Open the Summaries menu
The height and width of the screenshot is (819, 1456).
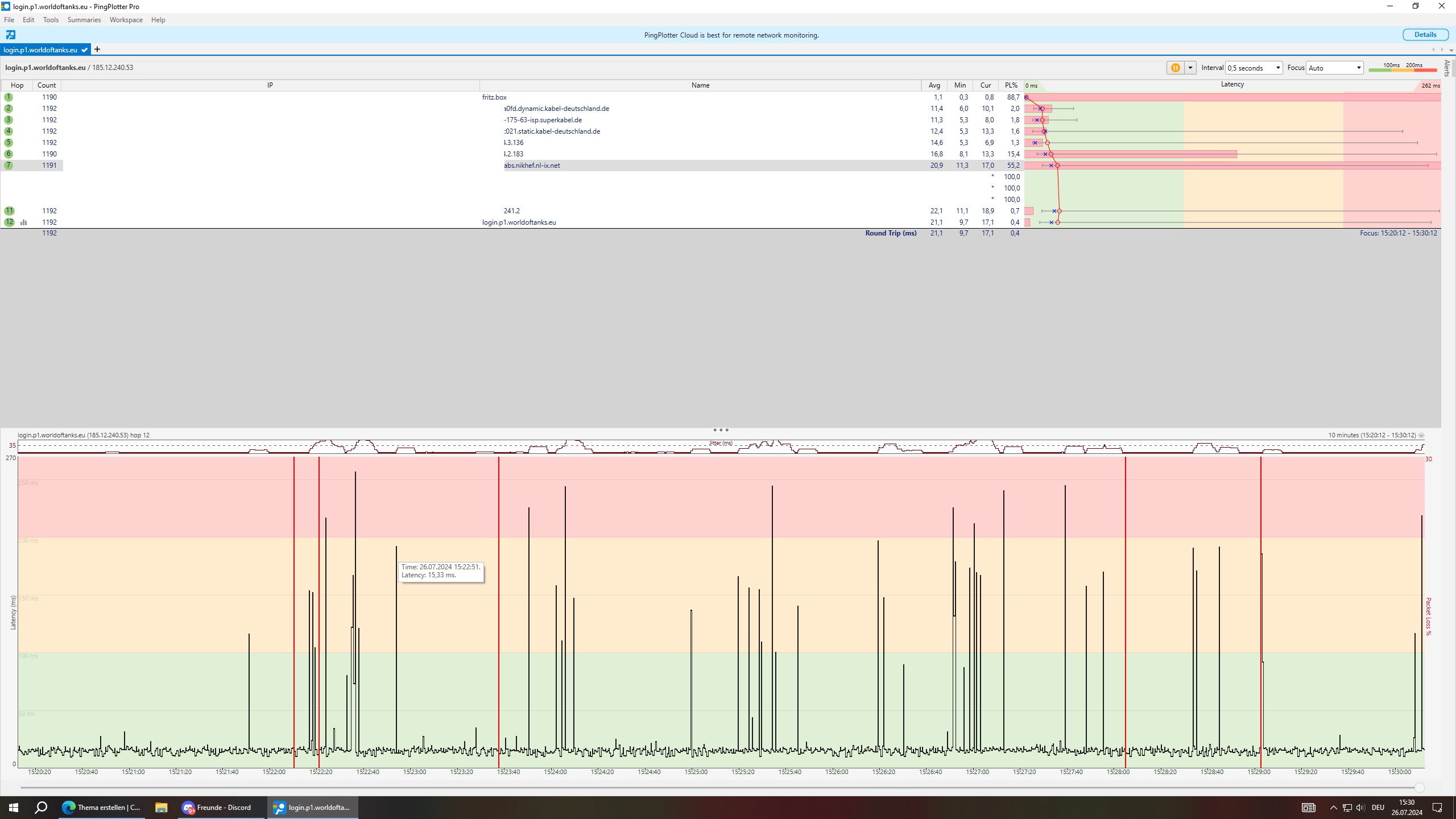pyautogui.click(x=84, y=20)
